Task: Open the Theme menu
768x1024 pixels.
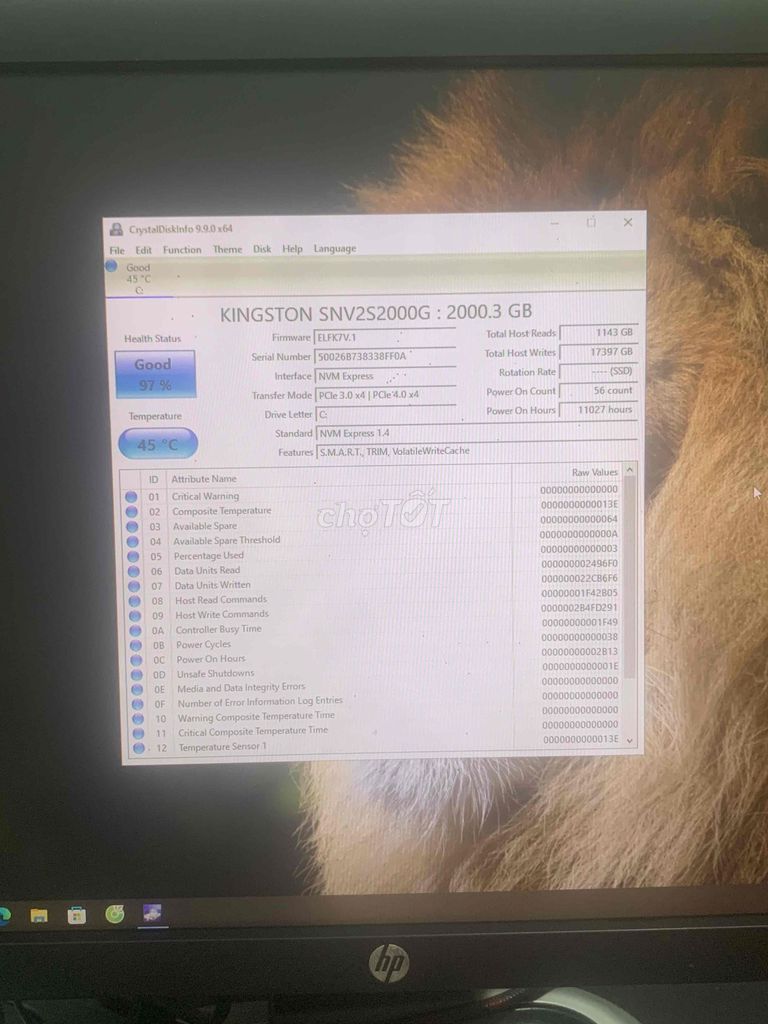Action: (x=227, y=249)
